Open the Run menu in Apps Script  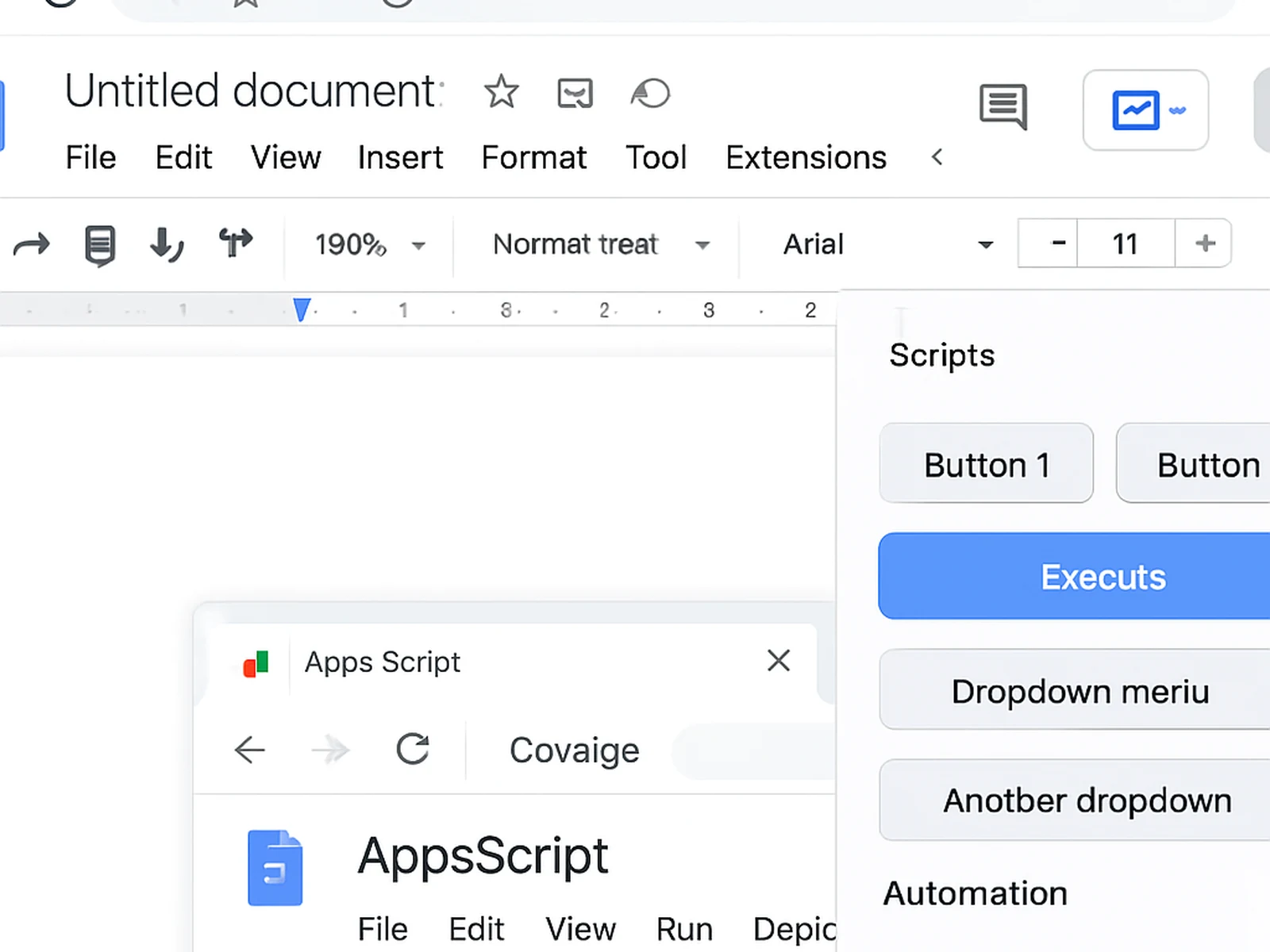click(683, 928)
